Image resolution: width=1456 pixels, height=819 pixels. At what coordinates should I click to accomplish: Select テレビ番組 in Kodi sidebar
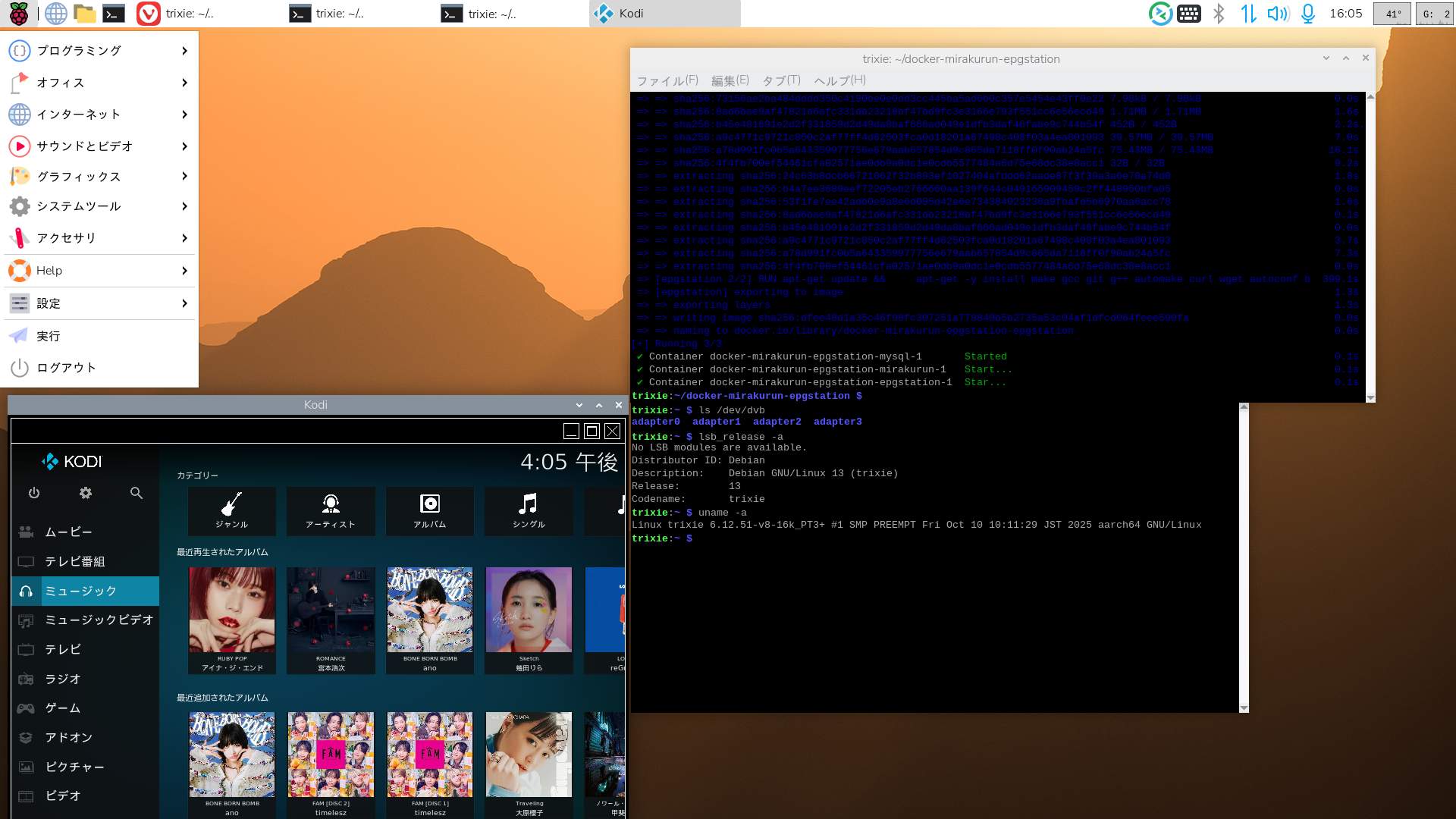point(74,561)
